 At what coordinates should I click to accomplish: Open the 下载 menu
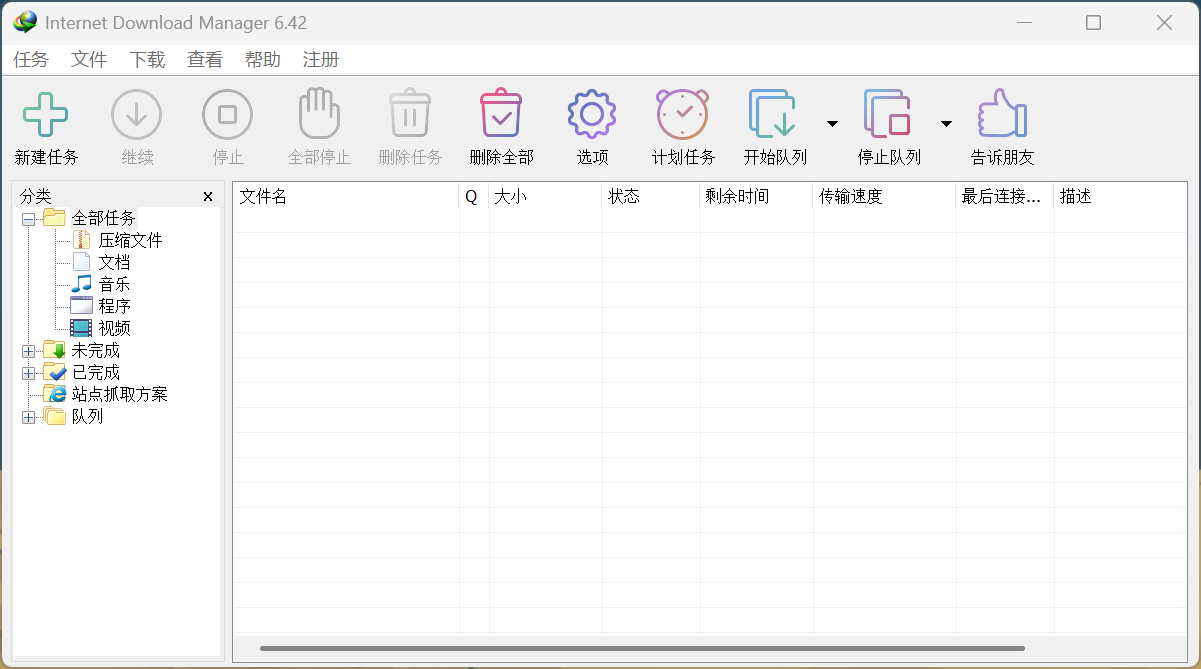point(147,60)
